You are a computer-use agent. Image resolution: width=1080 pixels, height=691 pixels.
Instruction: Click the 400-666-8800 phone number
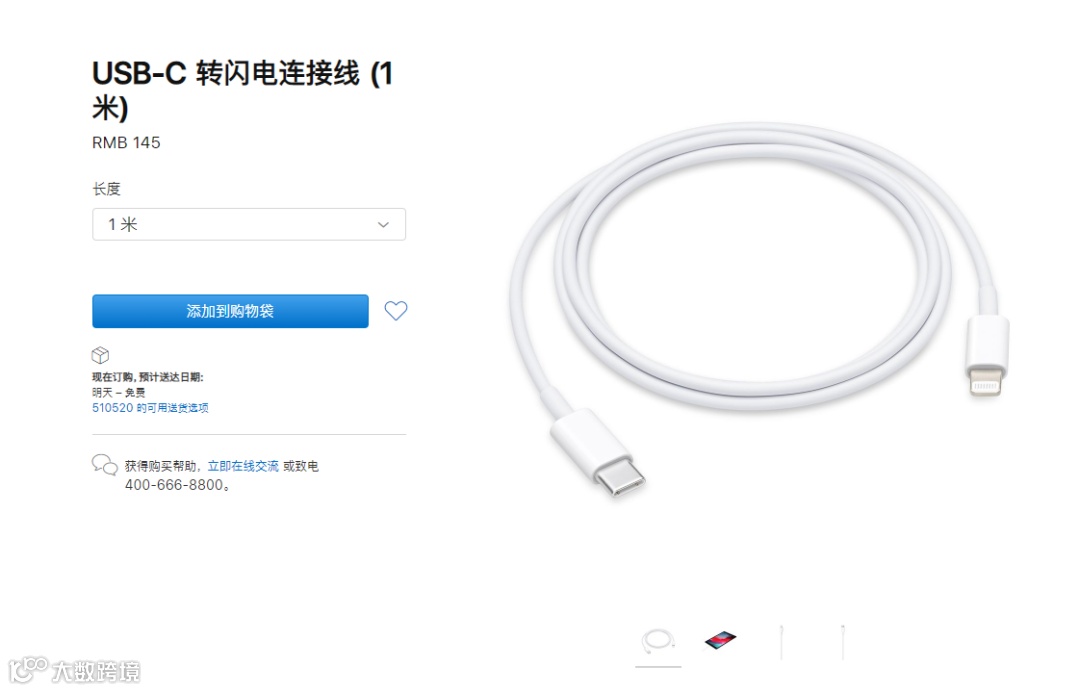click(174, 485)
